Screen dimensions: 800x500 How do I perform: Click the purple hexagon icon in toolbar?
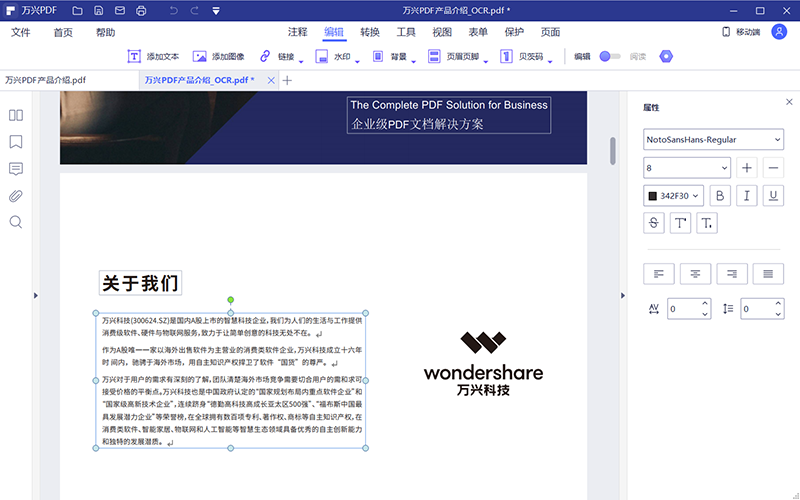tap(666, 56)
